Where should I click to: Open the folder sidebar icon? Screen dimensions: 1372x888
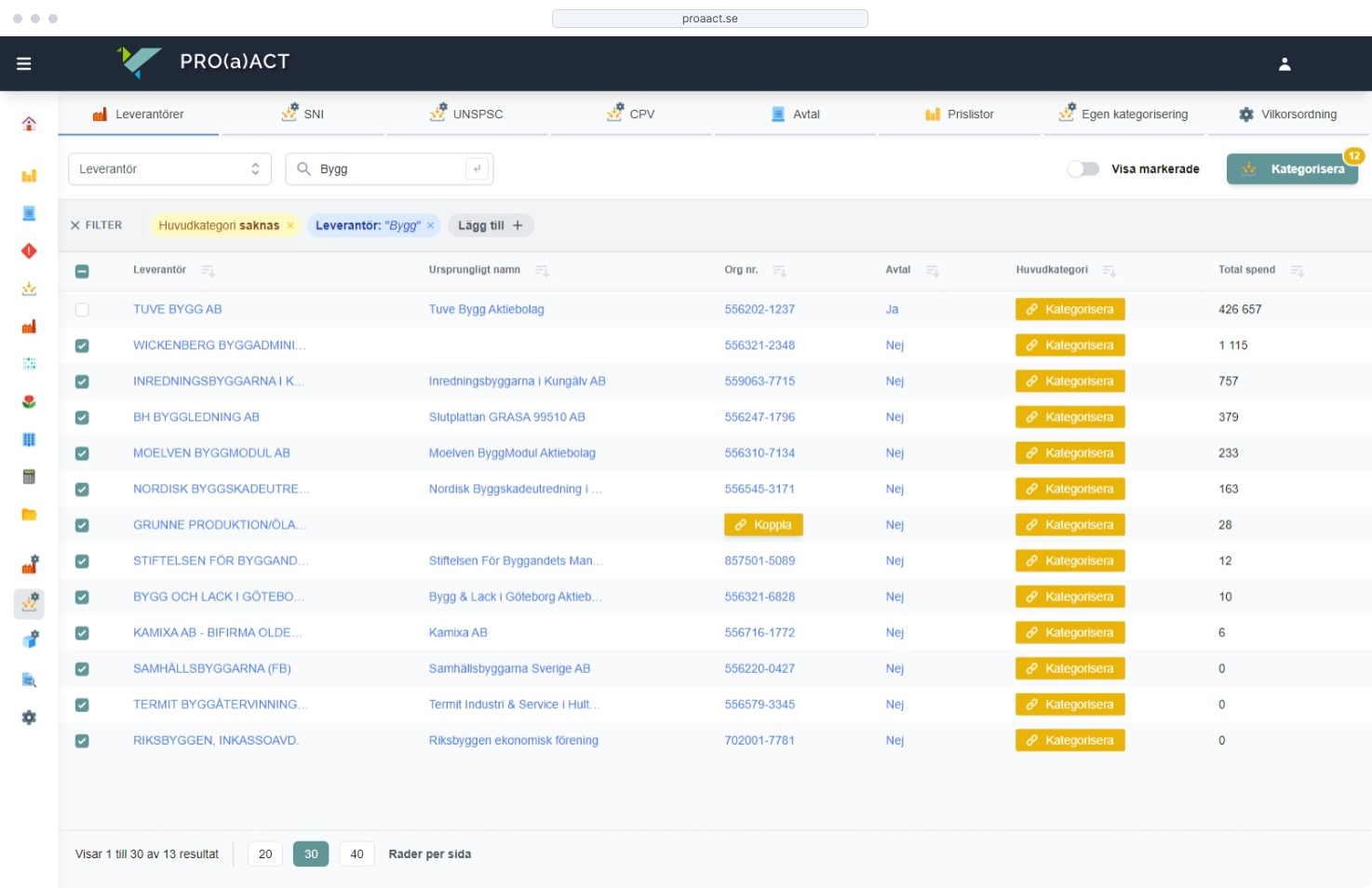click(29, 514)
